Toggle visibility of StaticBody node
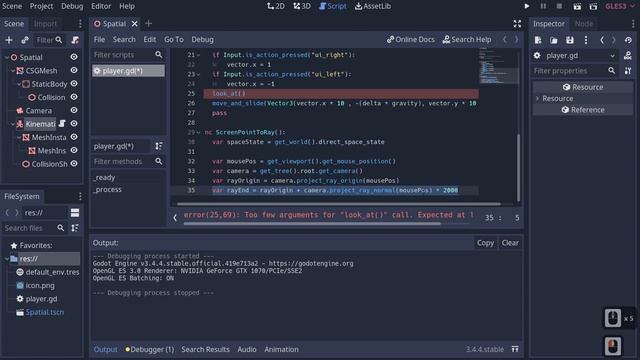Screen dimensions: 640x360 tap(74, 83)
